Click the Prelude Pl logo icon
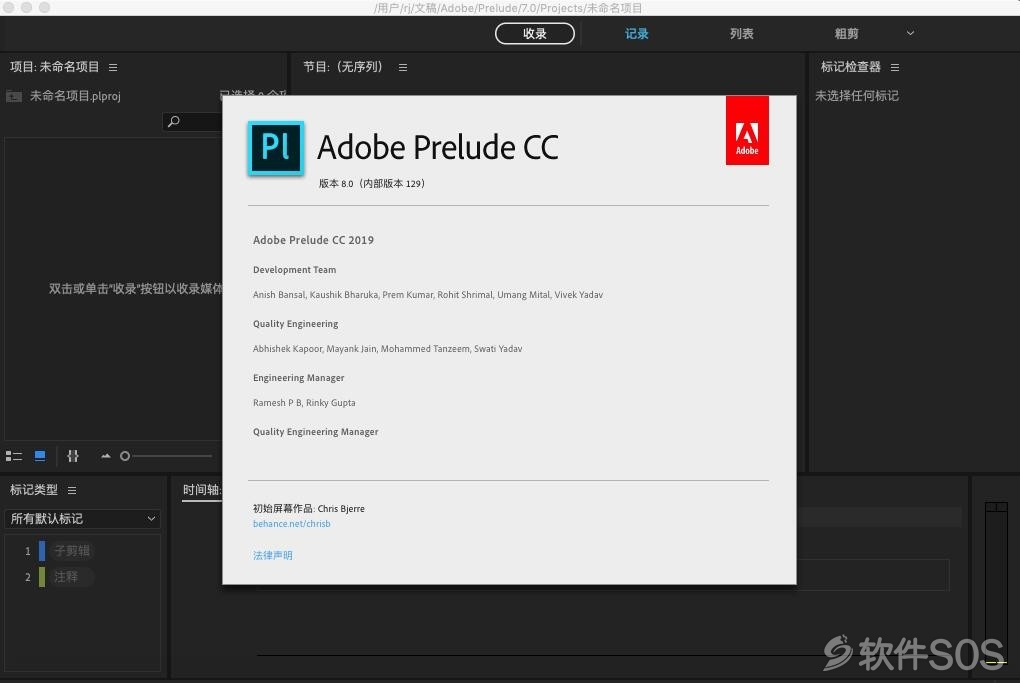The width and height of the screenshot is (1020, 683). (x=276, y=148)
